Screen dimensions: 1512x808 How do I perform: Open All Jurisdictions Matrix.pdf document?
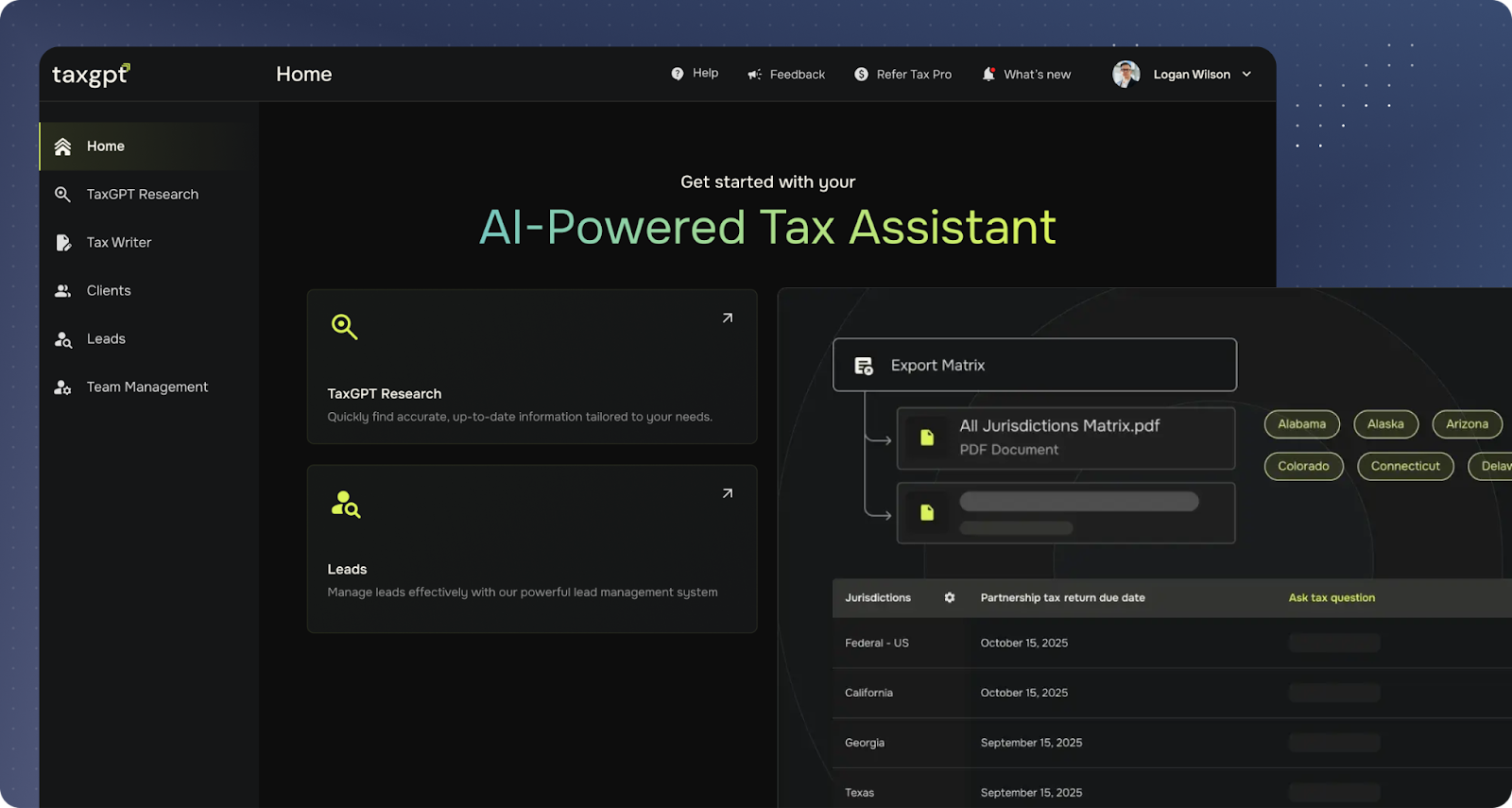click(1066, 438)
